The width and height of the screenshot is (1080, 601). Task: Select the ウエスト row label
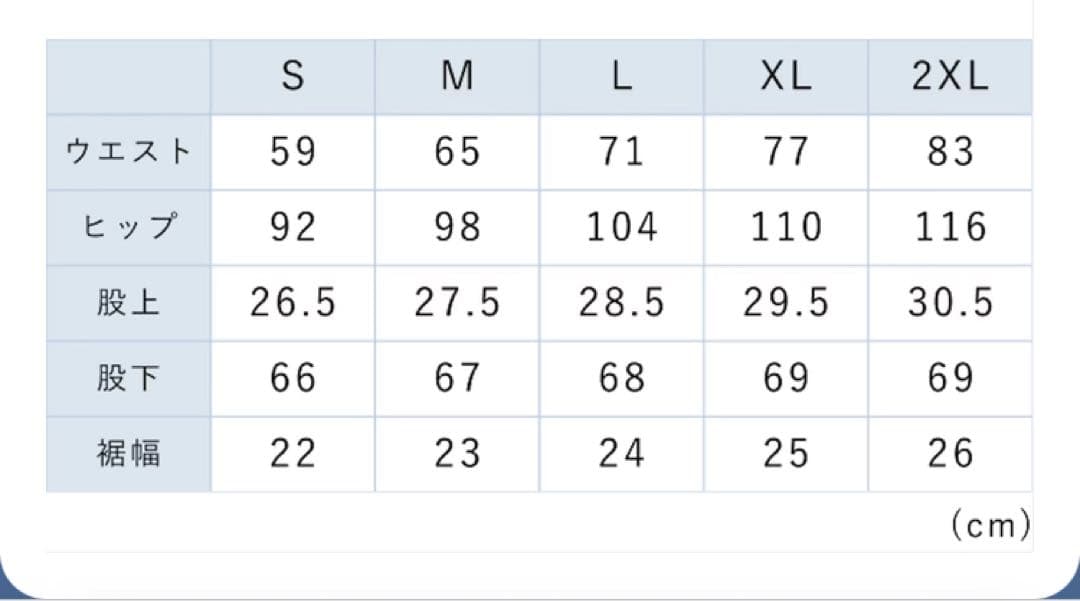pos(128,152)
